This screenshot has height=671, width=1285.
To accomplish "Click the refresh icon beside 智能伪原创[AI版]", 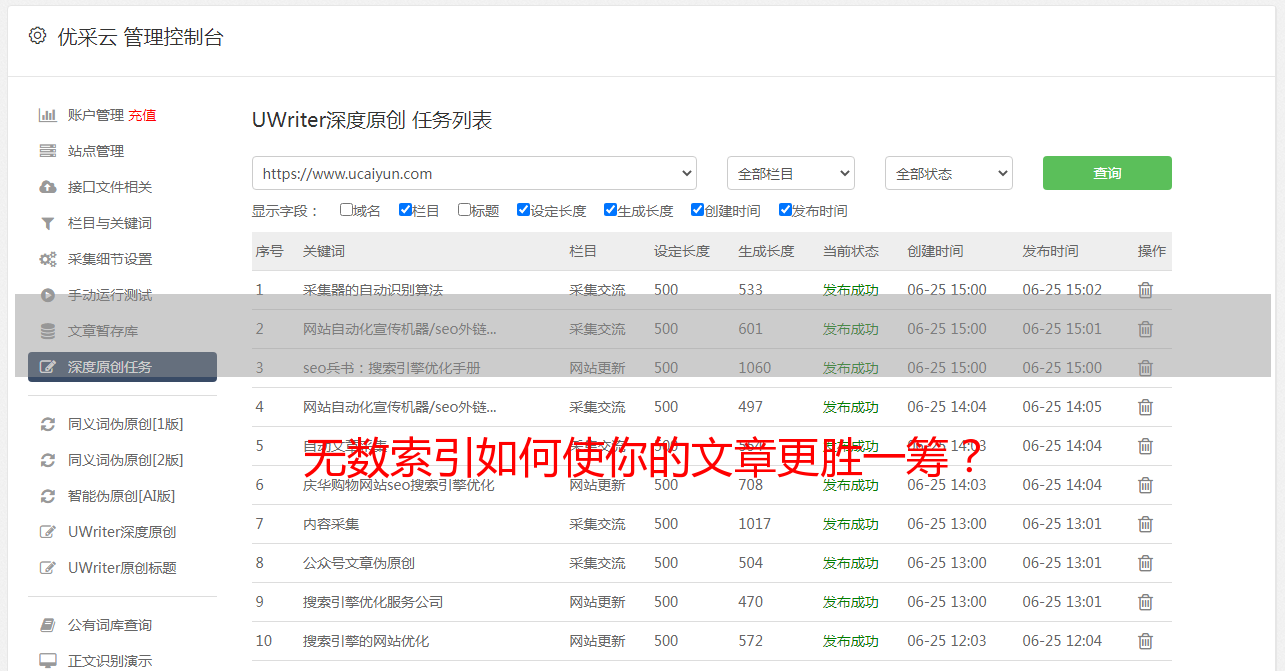I will pos(47,496).
